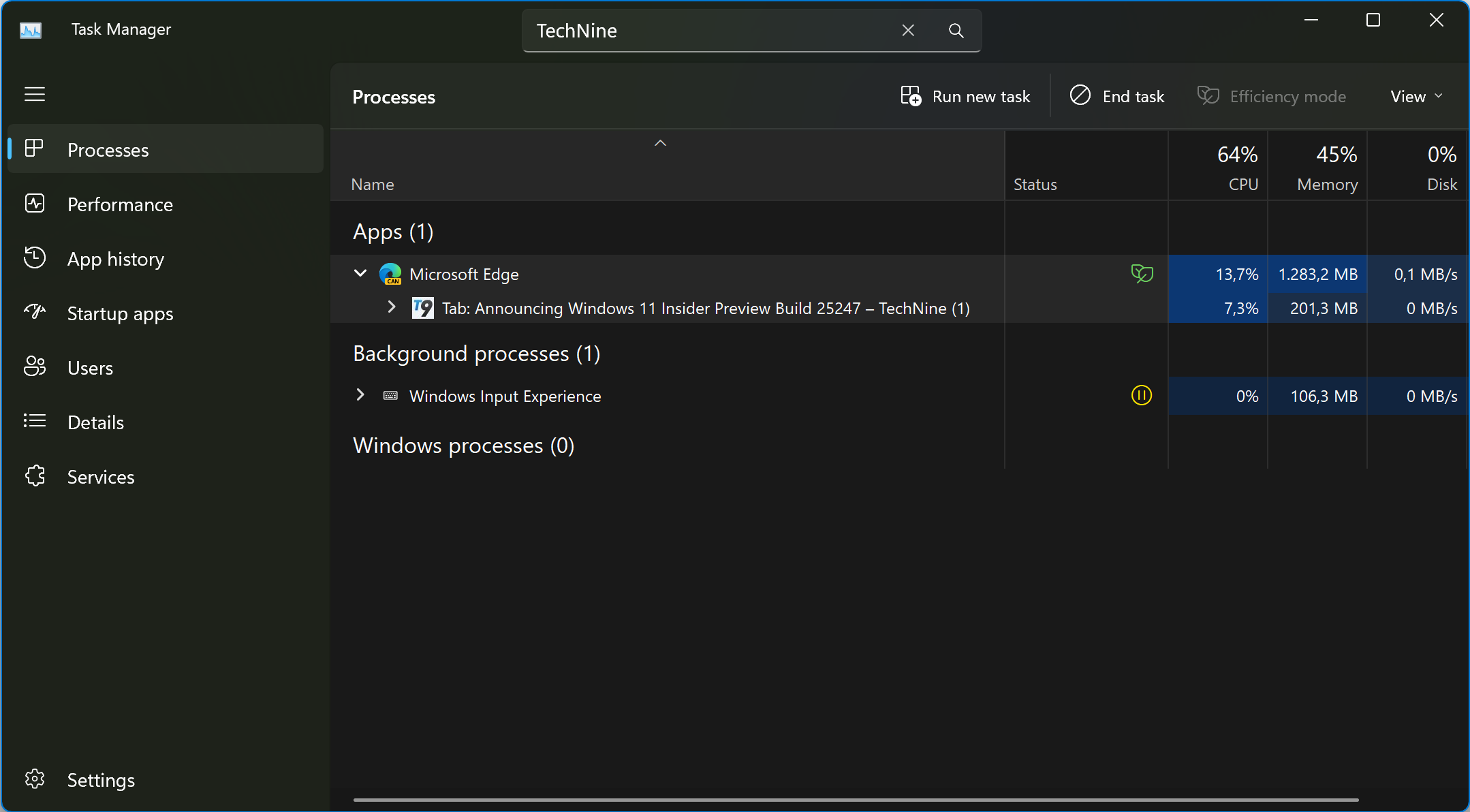Open Task Manager Settings

coord(100,780)
